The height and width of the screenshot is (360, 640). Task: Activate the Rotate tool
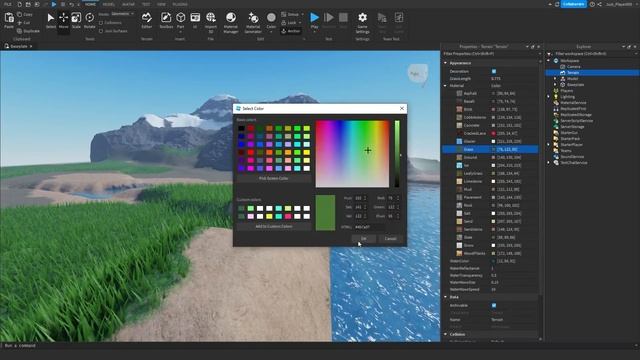[x=89, y=20]
